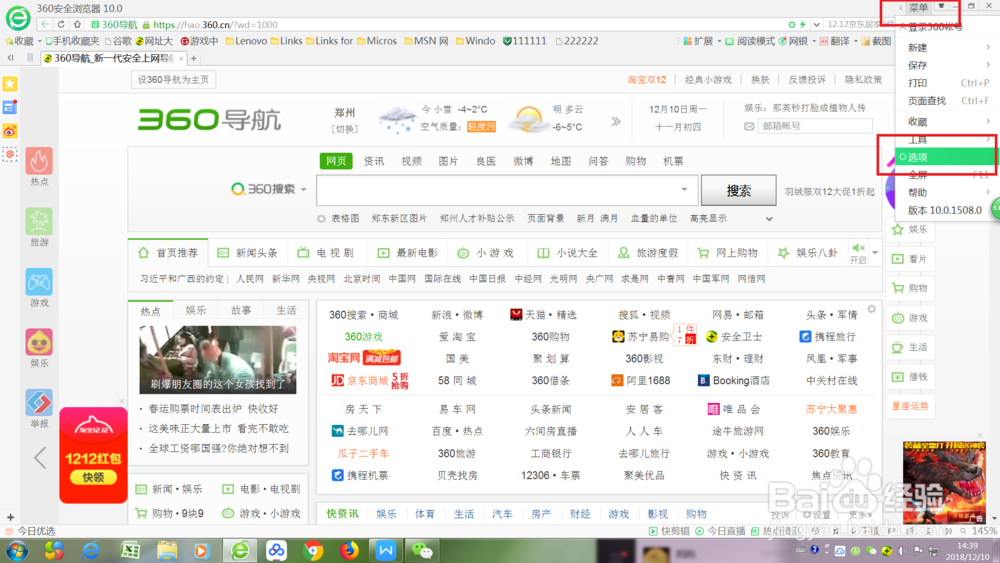Open Google Chrome from the taskbar
This screenshot has width=1000, height=563.
pyautogui.click(x=312, y=550)
